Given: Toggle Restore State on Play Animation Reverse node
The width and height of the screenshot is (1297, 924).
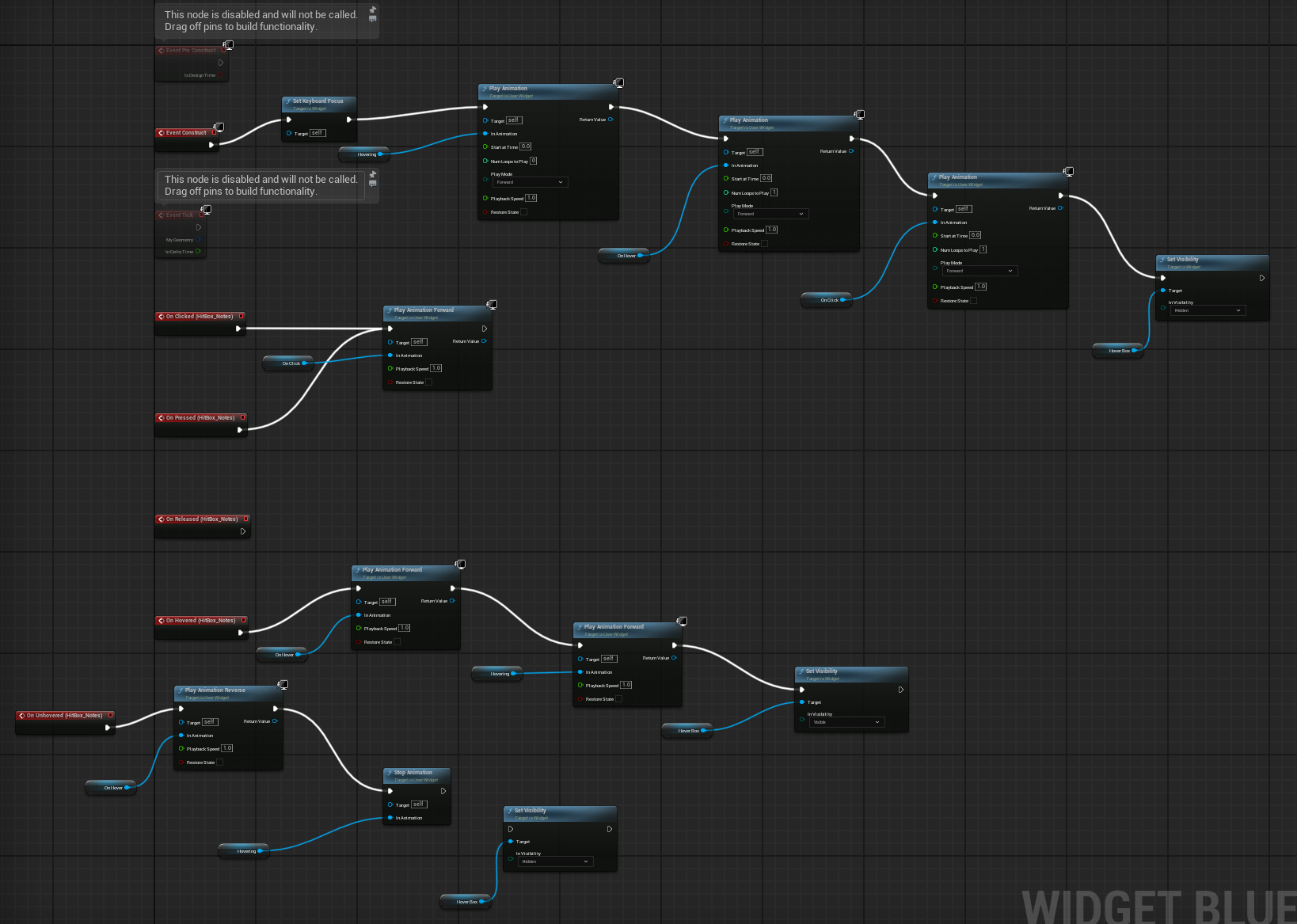Looking at the screenshot, I should pos(219,762).
